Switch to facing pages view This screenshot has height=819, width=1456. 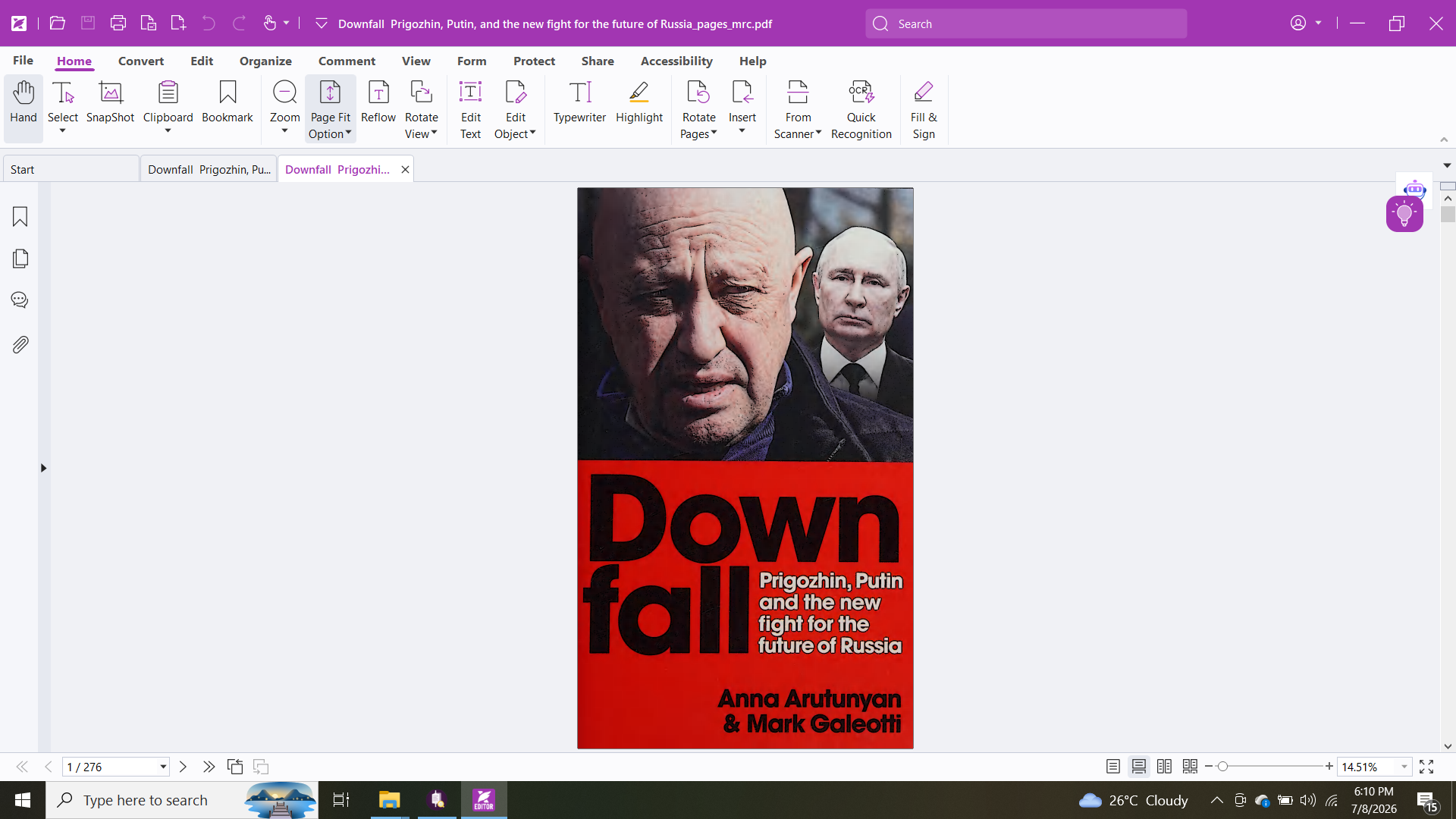point(1165,767)
